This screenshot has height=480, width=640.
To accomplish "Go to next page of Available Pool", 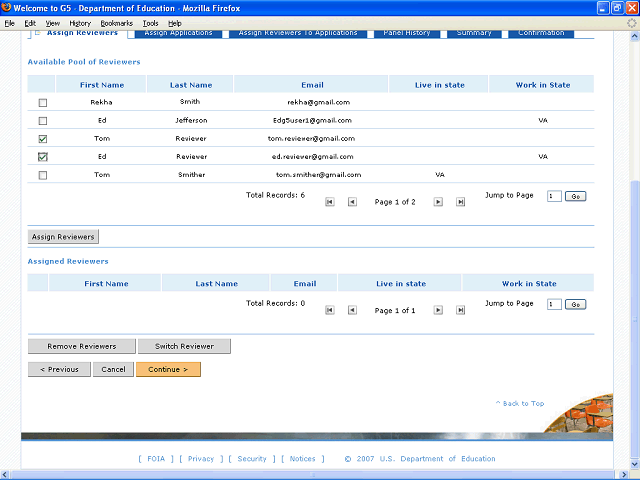I will (x=438, y=202).
